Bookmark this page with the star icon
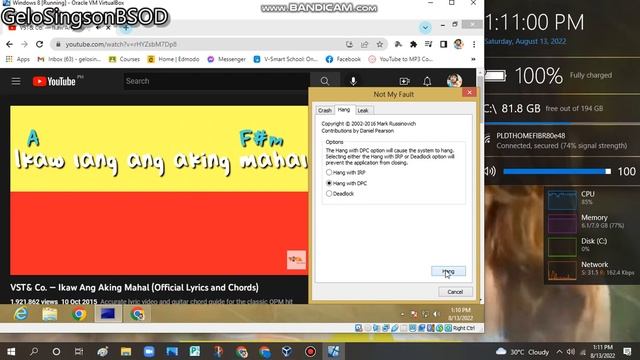 coord(380,44)
